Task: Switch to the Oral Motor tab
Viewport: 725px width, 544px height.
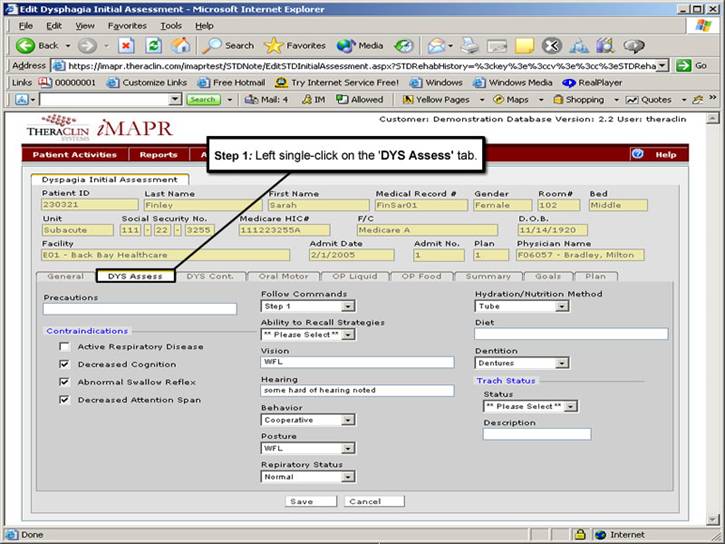Action: pos(283,276)
